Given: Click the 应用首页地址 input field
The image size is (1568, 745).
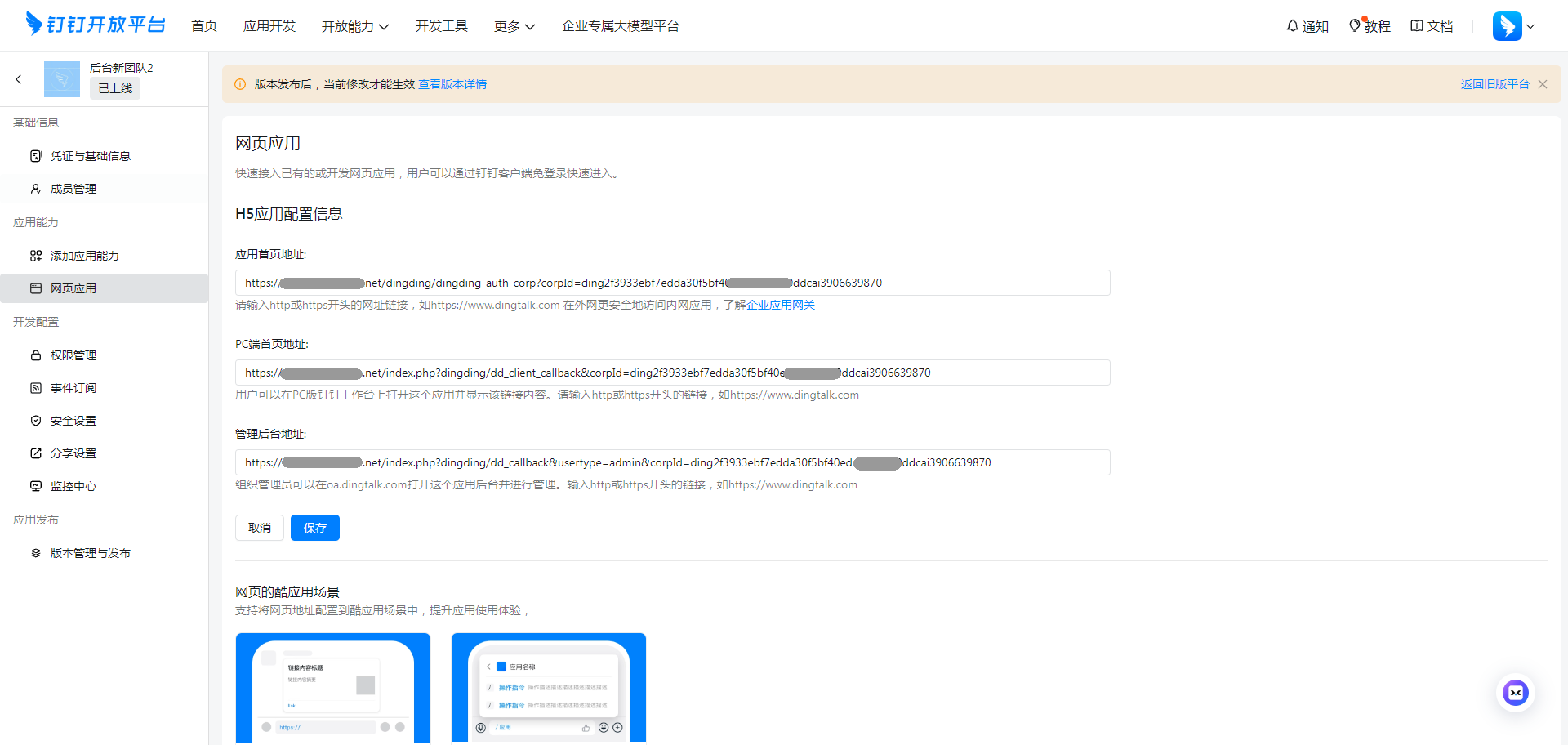Looking at the screenshot, I should 672,283.
